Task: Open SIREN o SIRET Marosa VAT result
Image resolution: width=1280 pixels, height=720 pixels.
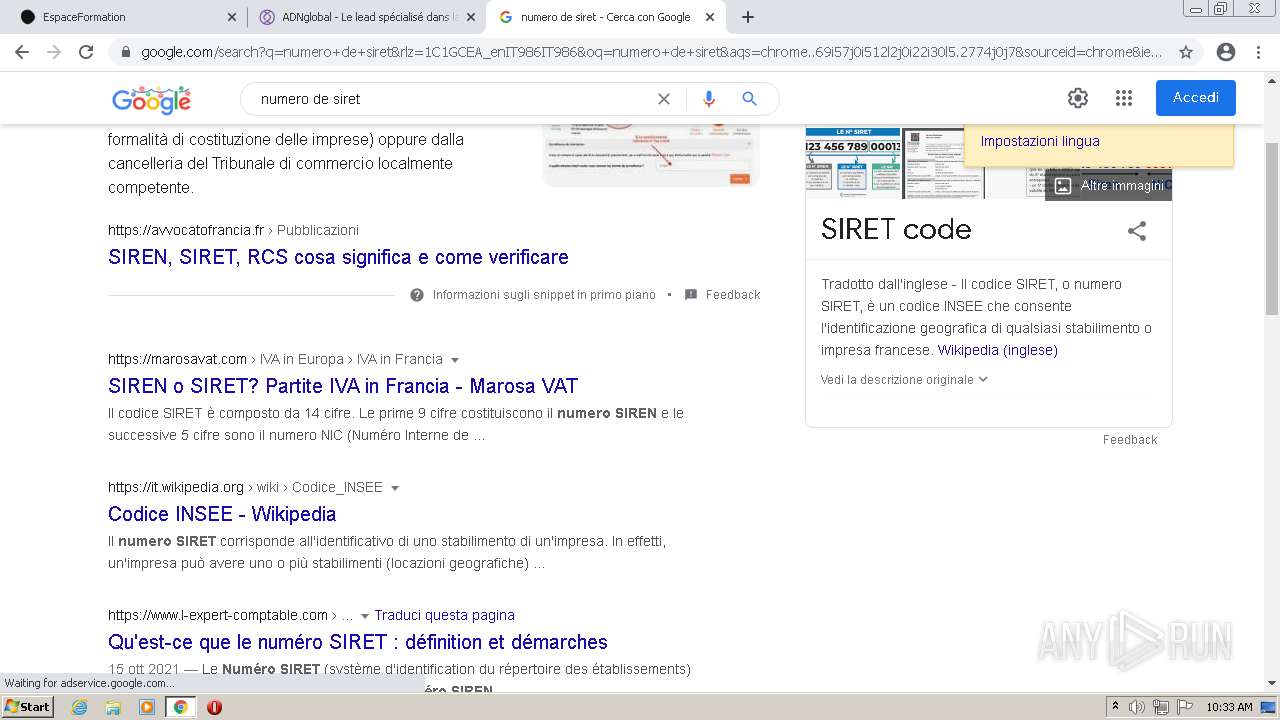Action: (343, 386)
